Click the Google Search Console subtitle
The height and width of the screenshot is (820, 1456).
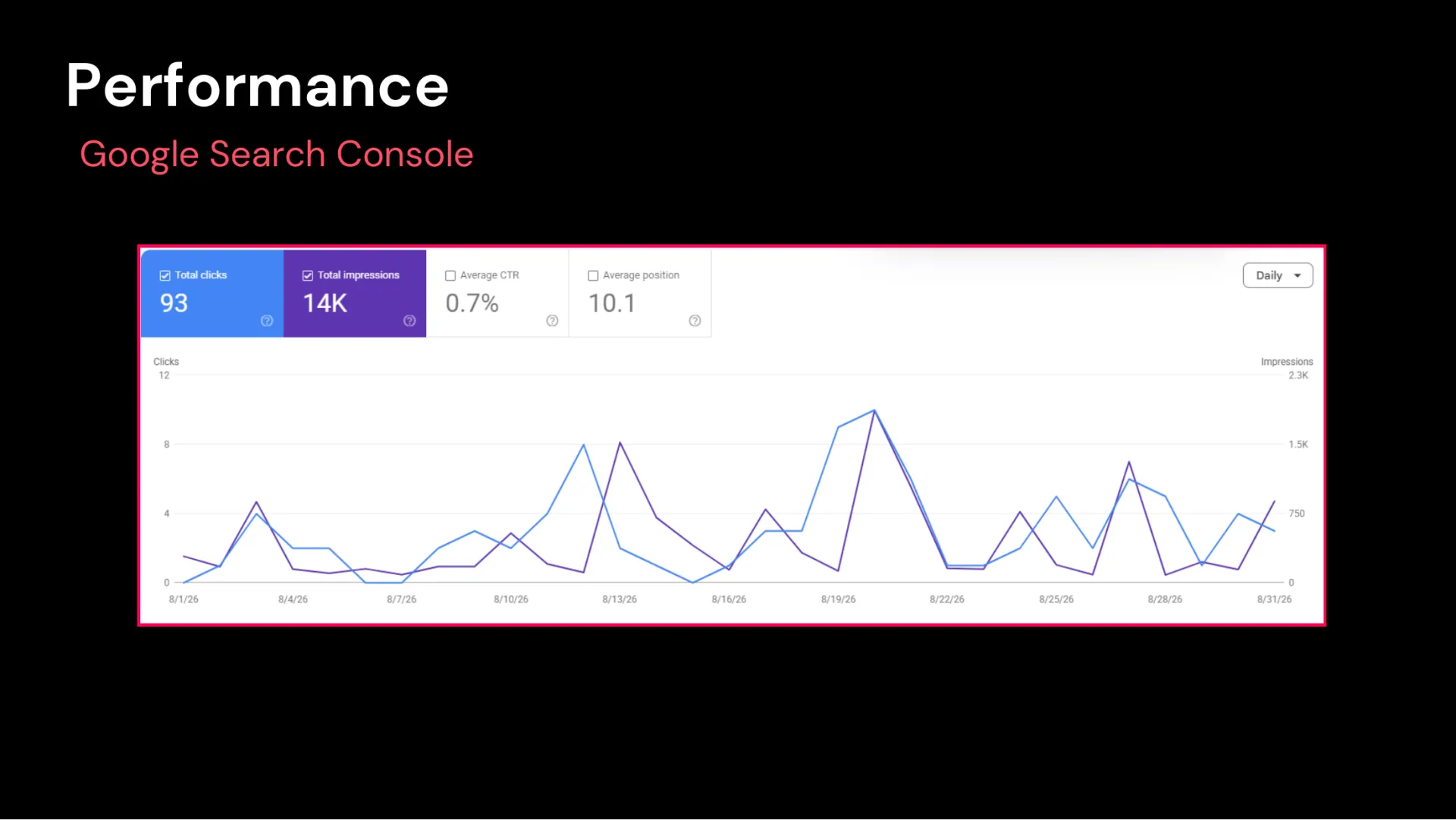pyautogui.click(x=277, y=155)
